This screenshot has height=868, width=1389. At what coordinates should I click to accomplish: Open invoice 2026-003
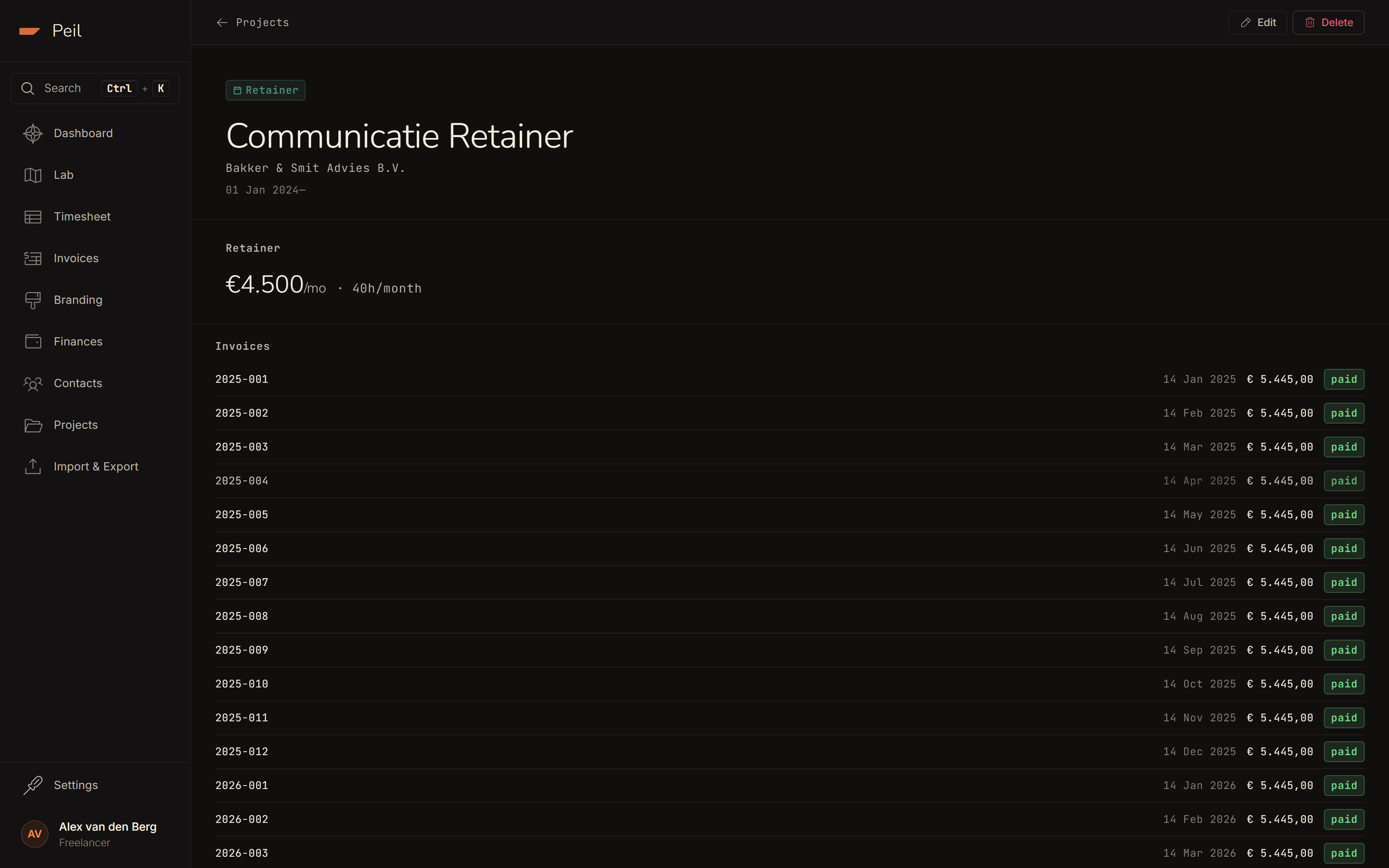790,853
